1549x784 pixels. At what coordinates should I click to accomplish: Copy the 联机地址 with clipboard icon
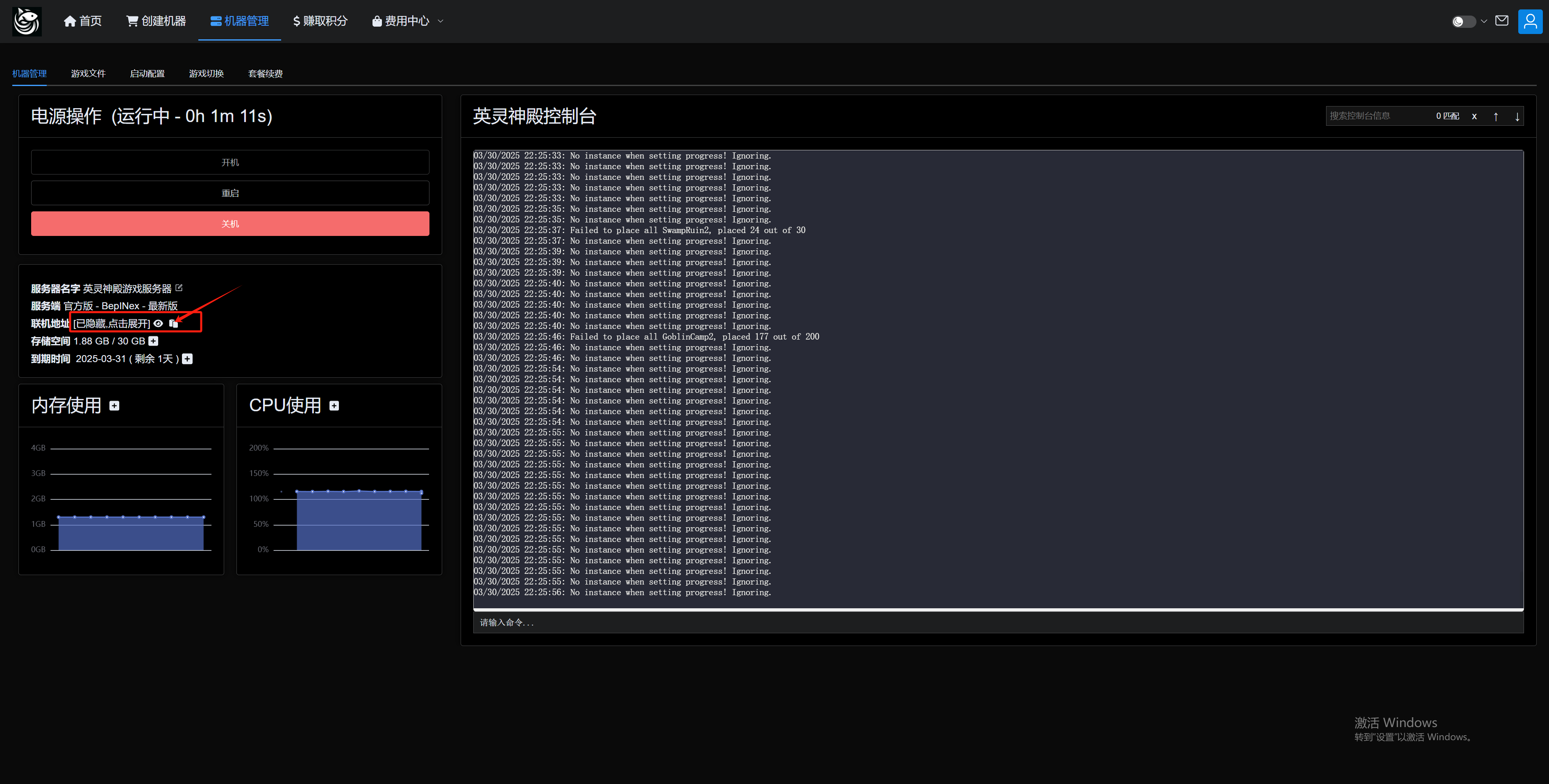point(174,324)
